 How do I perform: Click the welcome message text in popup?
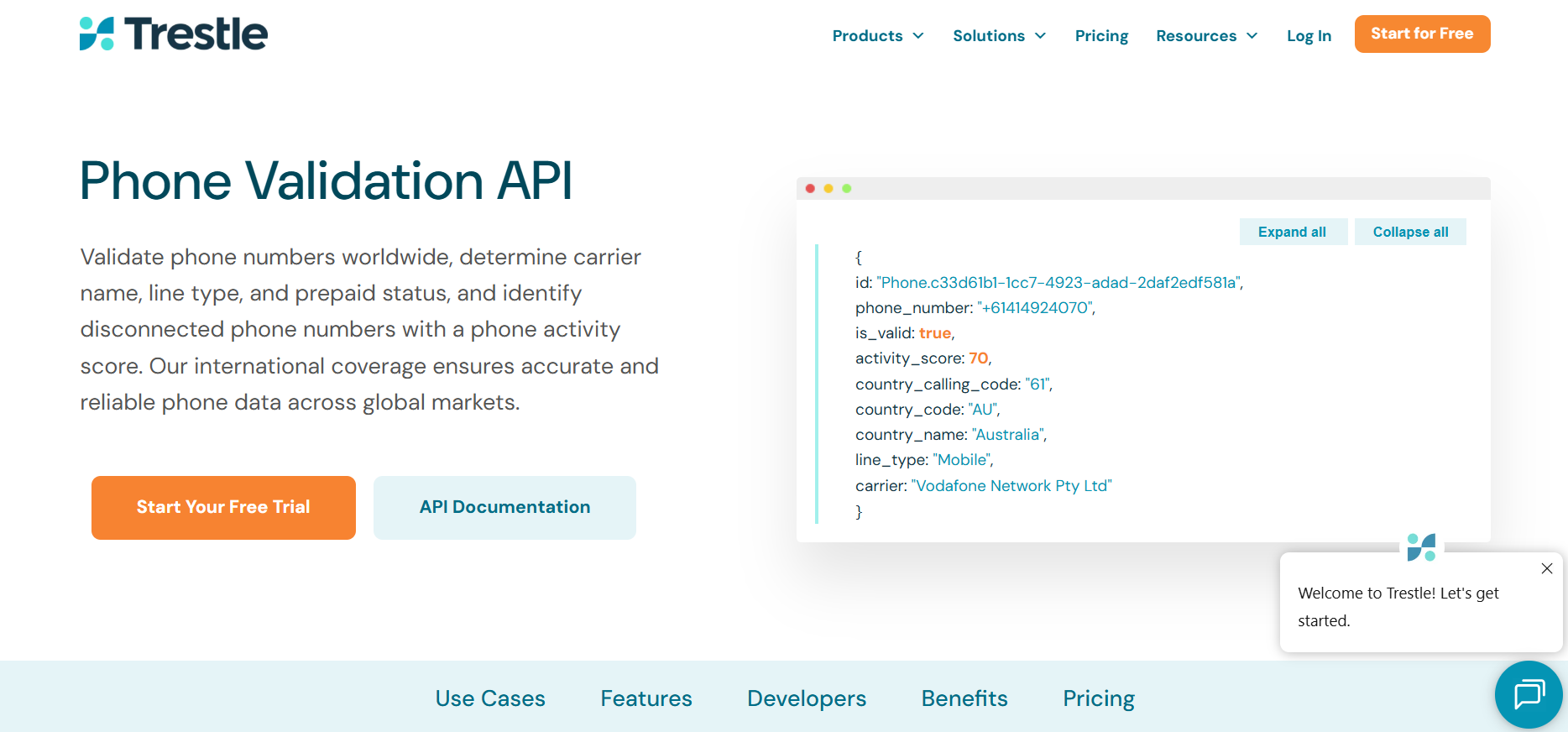(x=1398, y=607)
